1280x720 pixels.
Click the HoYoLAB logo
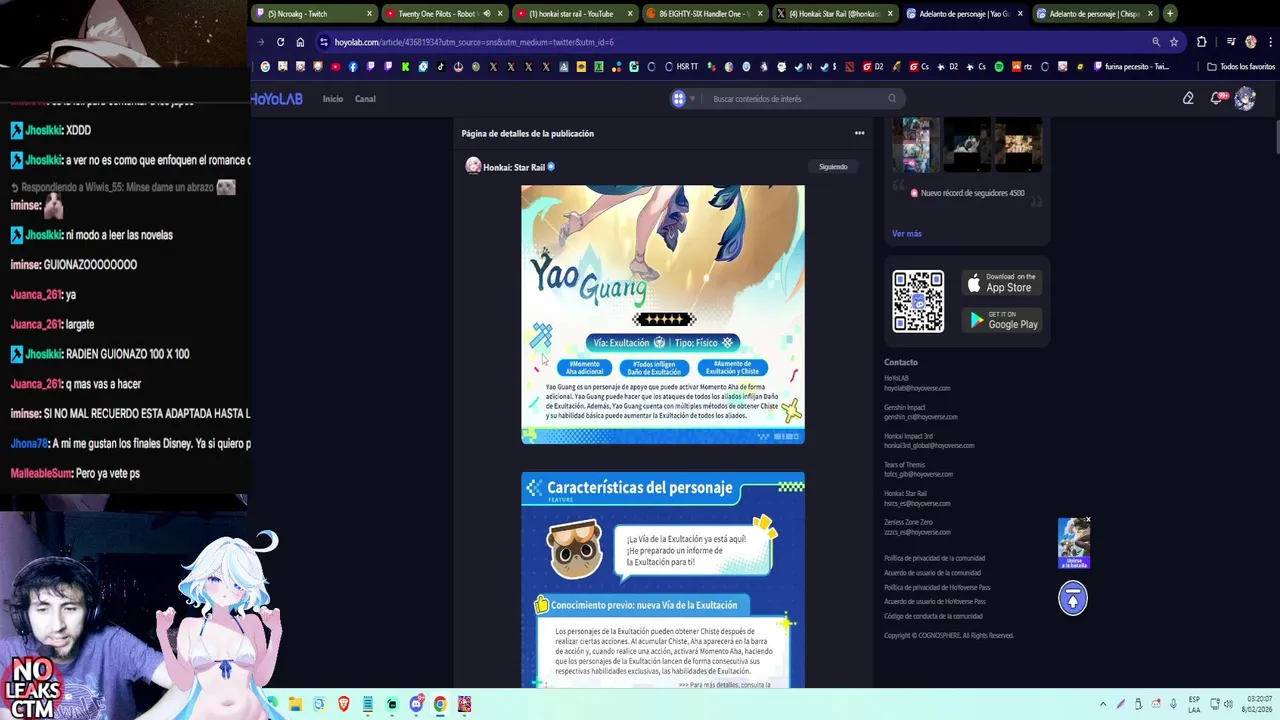276,99
